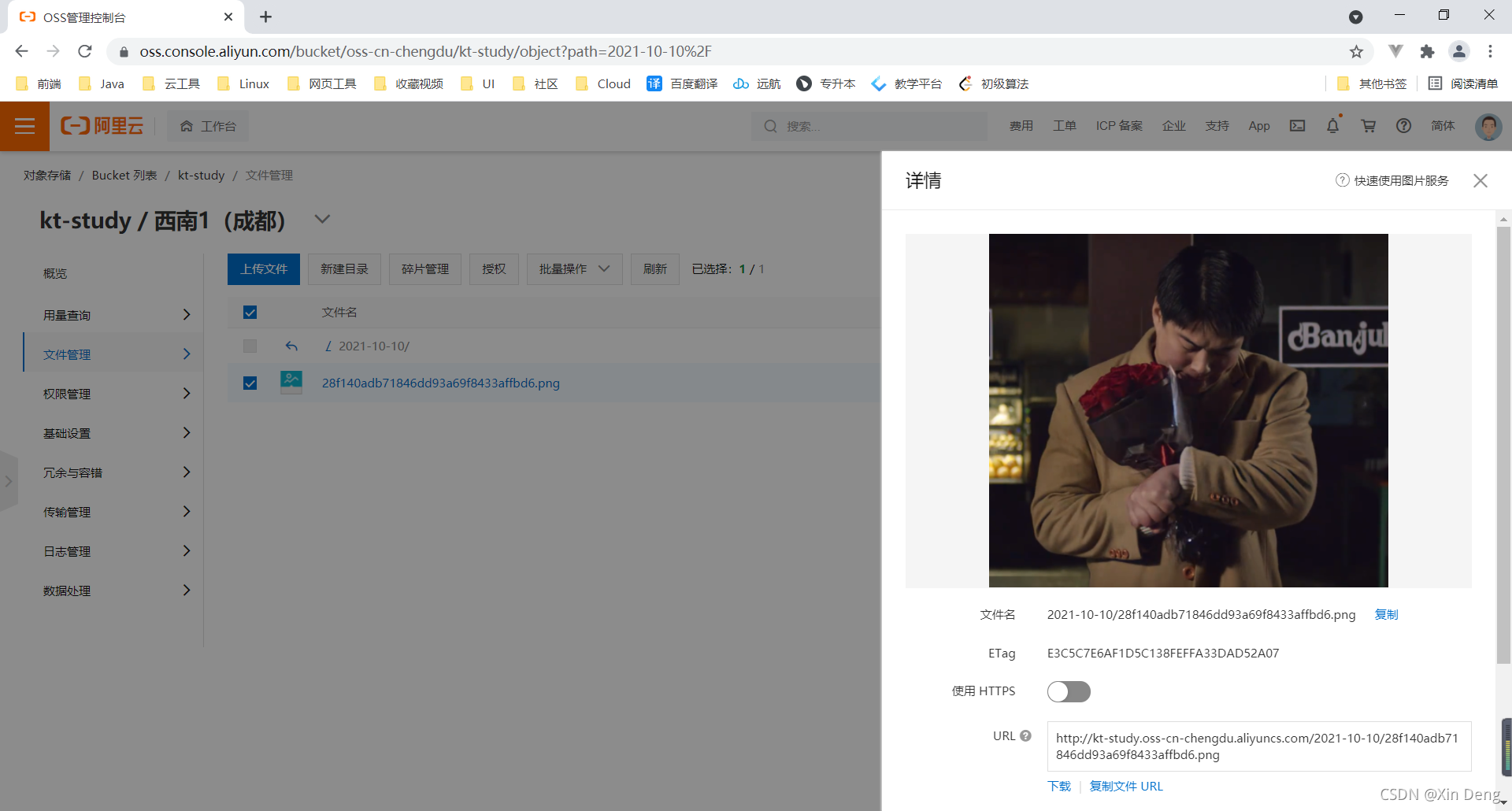Expand the kt-study bucket switcher chevron
This screenshot has width=1512, height=811.
point(322,220)
